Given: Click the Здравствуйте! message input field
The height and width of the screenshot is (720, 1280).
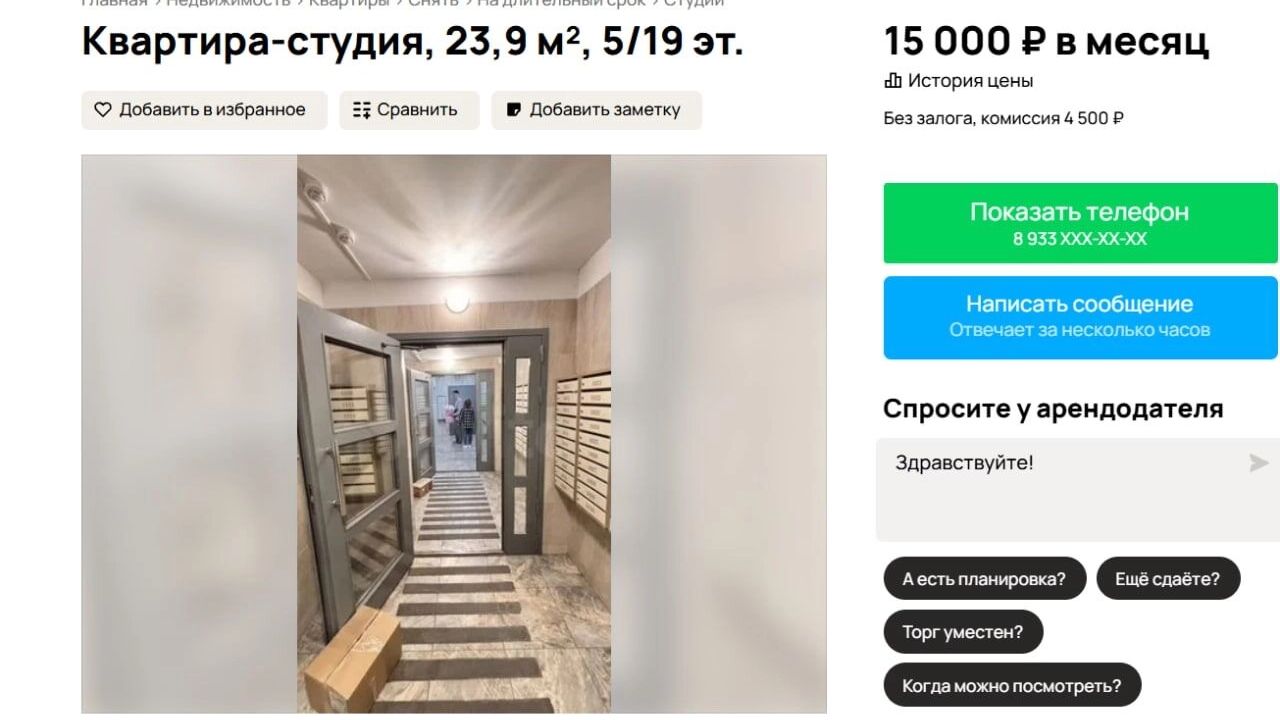Looking at the screenshot, I should (x=1077, y=489).
